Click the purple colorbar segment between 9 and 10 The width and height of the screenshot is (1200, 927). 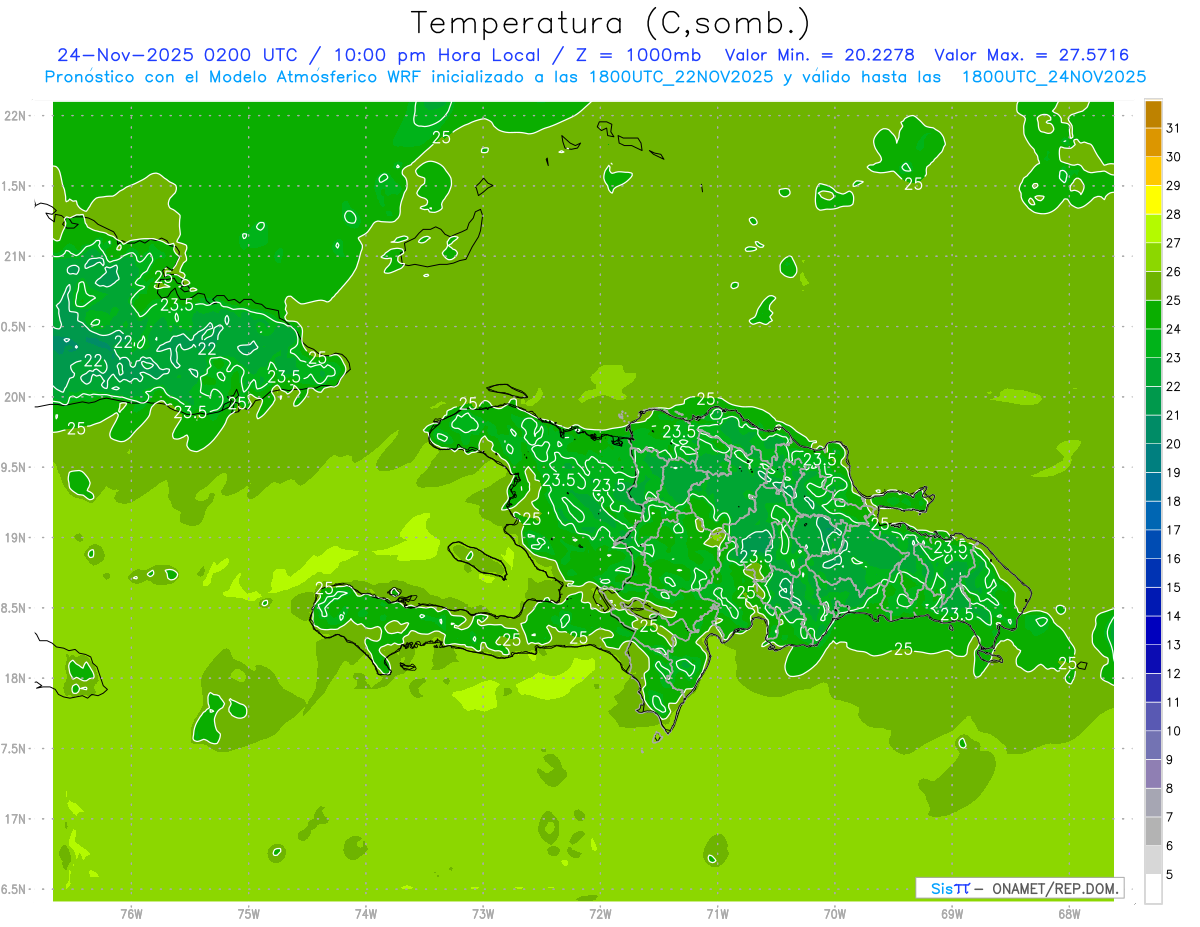(x=1153, y=746)
